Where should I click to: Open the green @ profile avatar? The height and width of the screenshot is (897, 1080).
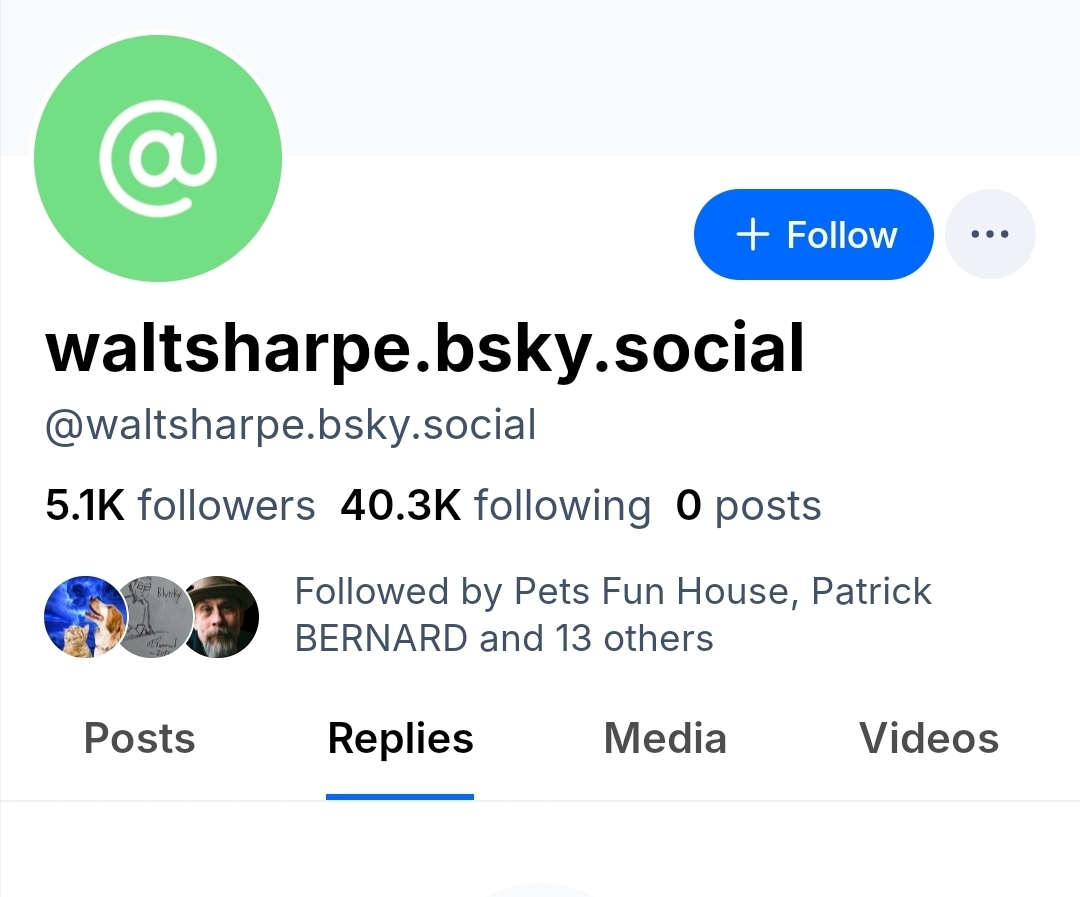[x=158, y=158]
